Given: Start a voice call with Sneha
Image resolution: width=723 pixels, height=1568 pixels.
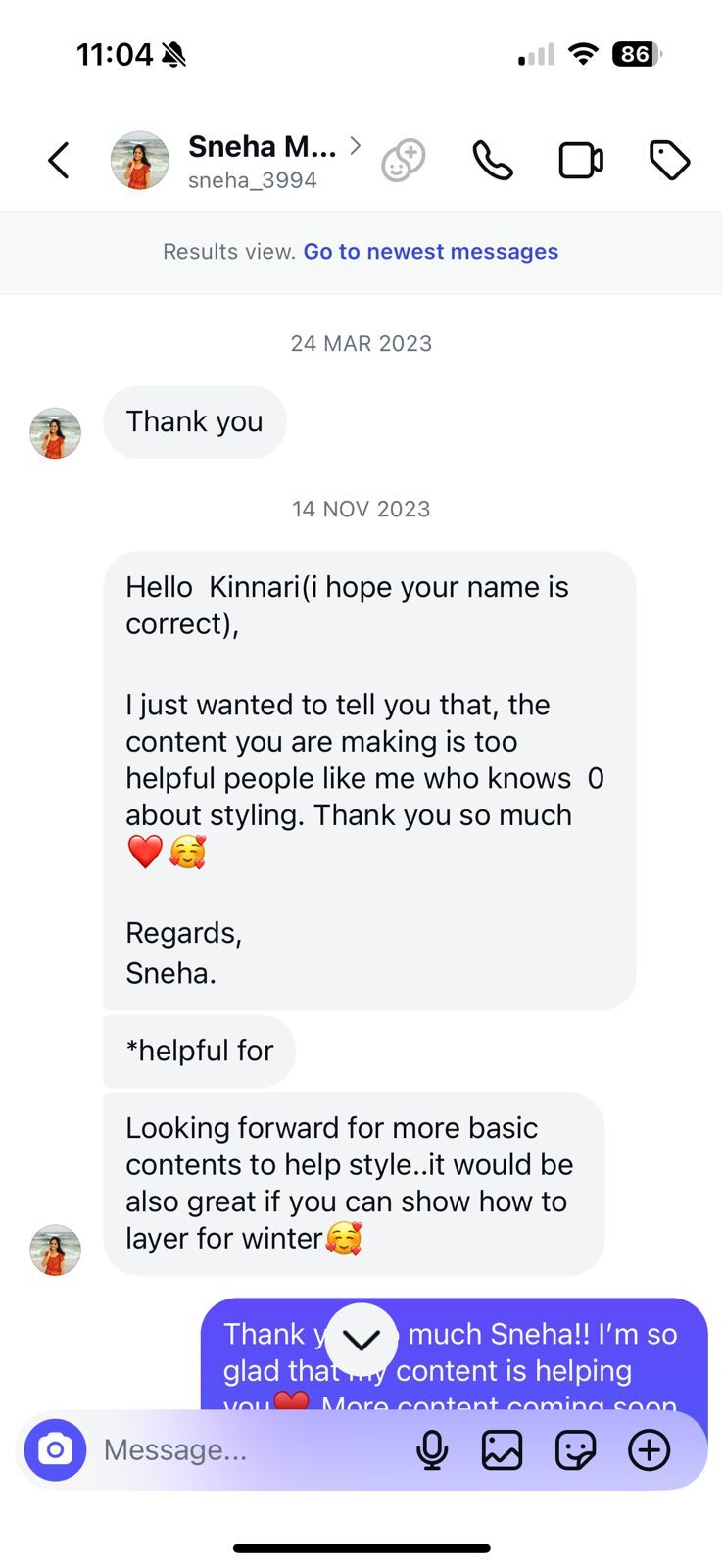Looking at the screenshot, I should (x=492, y=161).
